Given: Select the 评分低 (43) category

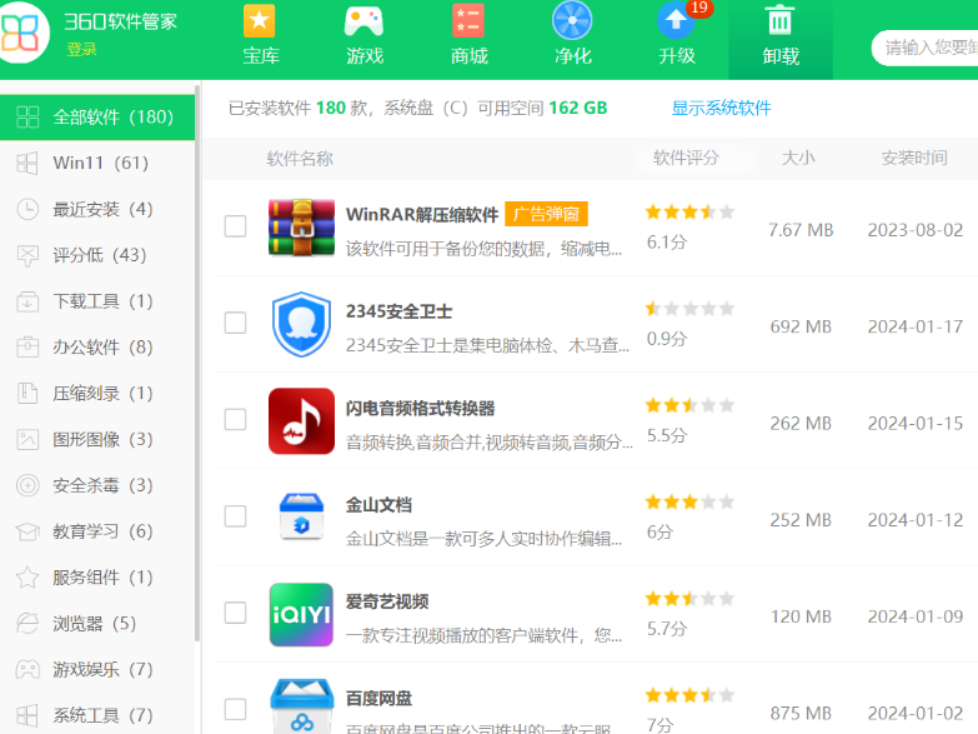Looking at the screenshot, I should click(97, 255).
